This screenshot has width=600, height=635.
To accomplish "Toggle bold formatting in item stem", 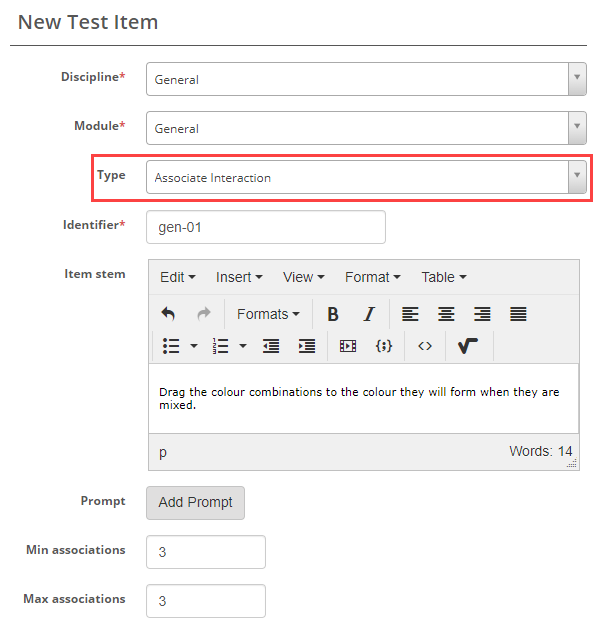I will 333,314.
